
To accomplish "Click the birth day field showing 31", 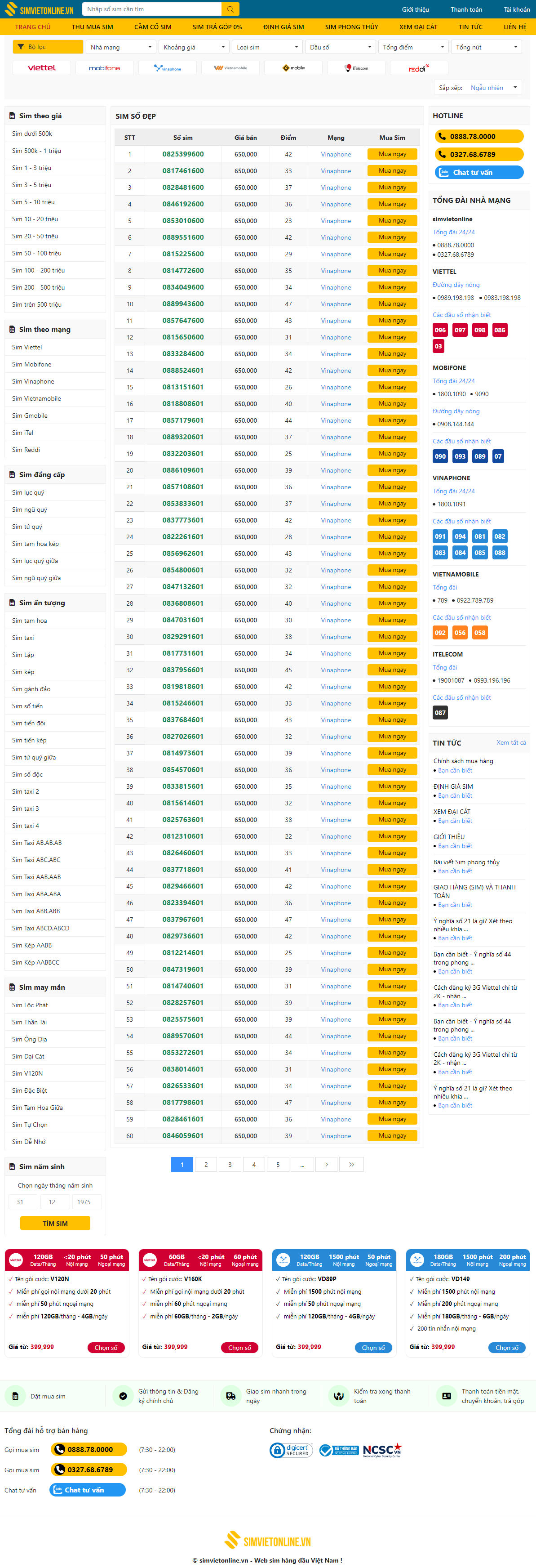I will point(23,1202).
